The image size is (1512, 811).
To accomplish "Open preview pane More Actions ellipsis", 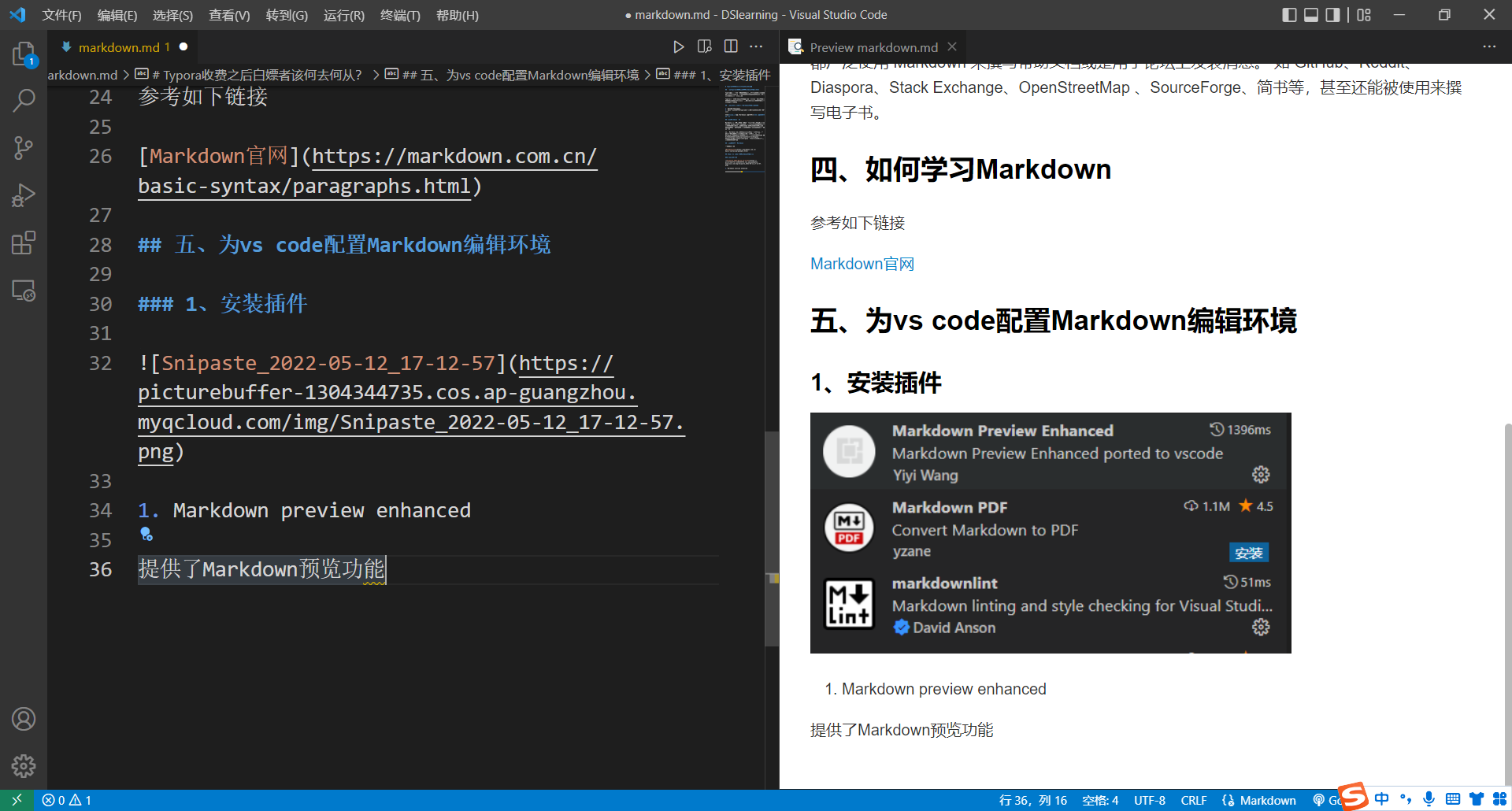I will tap(1489, 47).
